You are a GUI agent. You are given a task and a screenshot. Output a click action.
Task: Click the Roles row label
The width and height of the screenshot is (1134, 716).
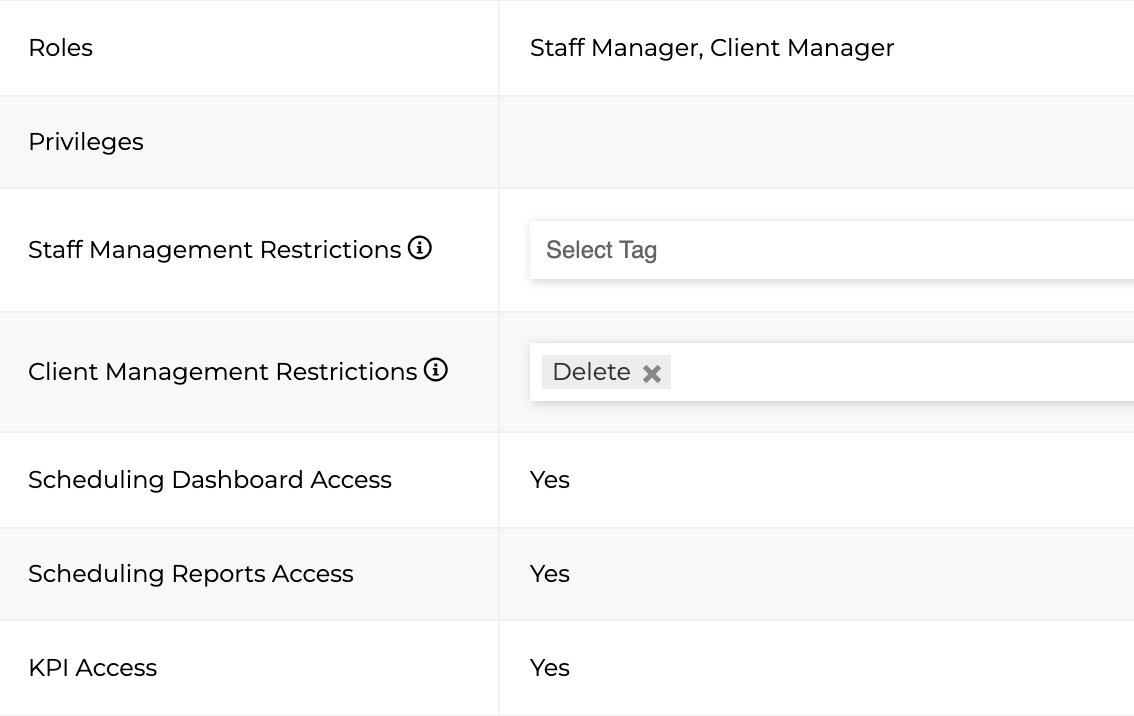point(60,48)
